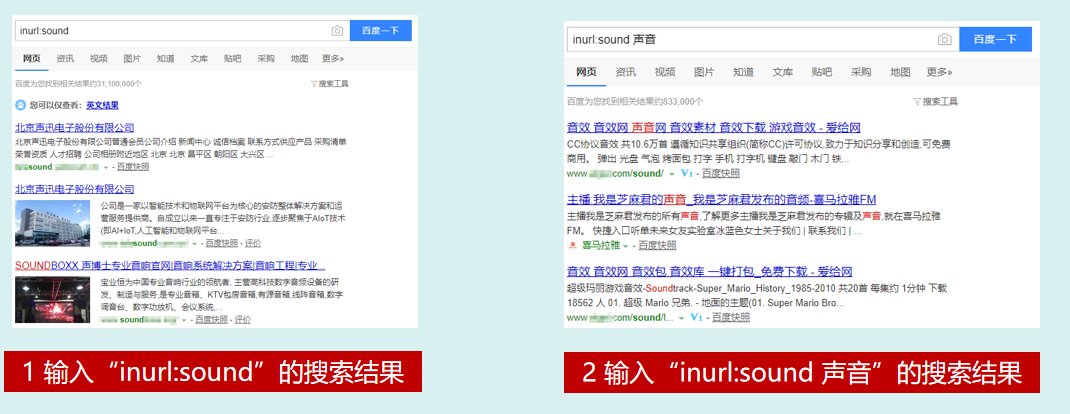
Task: Click the text 百度为您找到相关结果约833,000个
Action: tap(635, 102)
